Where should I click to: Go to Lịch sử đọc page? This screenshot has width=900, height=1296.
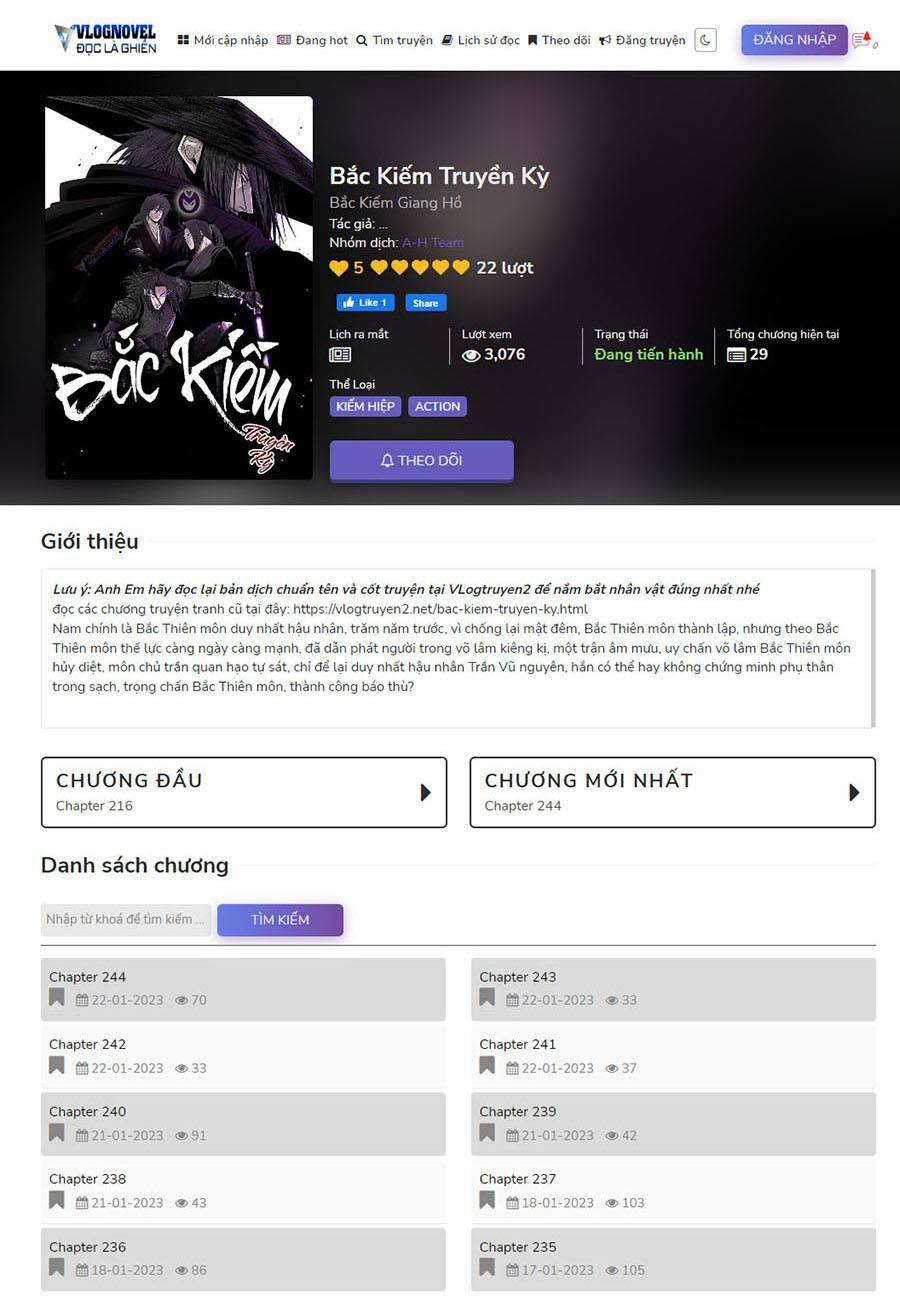481,40
